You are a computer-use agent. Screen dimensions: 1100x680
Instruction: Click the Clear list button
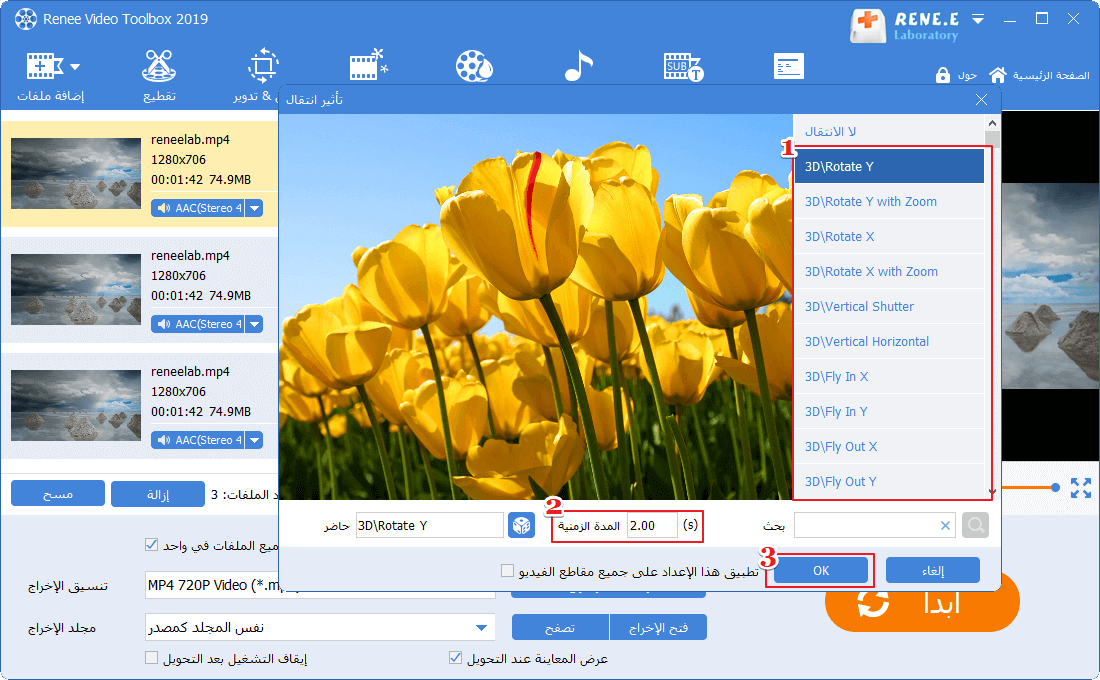click(x=58, y=494)
